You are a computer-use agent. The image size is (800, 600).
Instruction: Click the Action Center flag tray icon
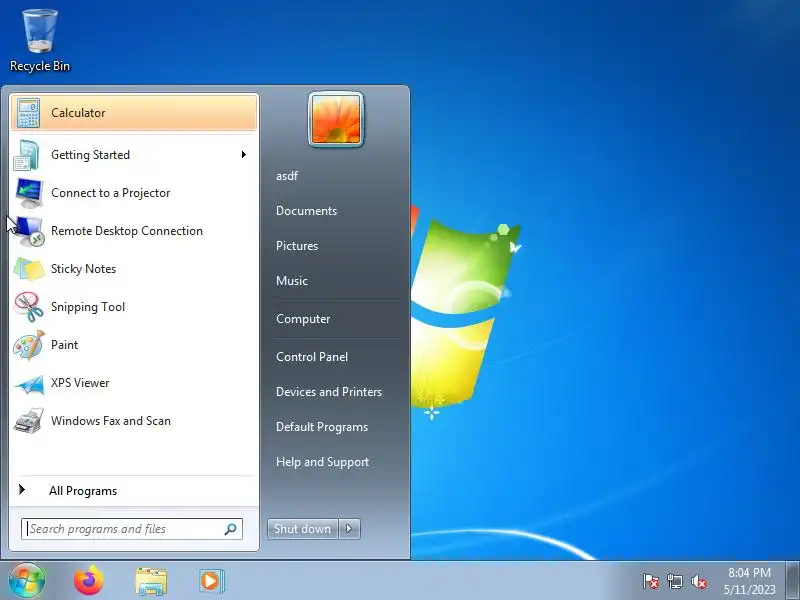650,581
